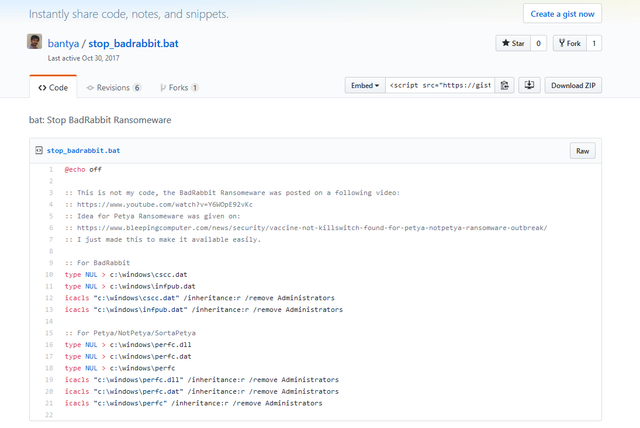Fork this gist
The width and height of the screenshot is (640, 428).
570,43
